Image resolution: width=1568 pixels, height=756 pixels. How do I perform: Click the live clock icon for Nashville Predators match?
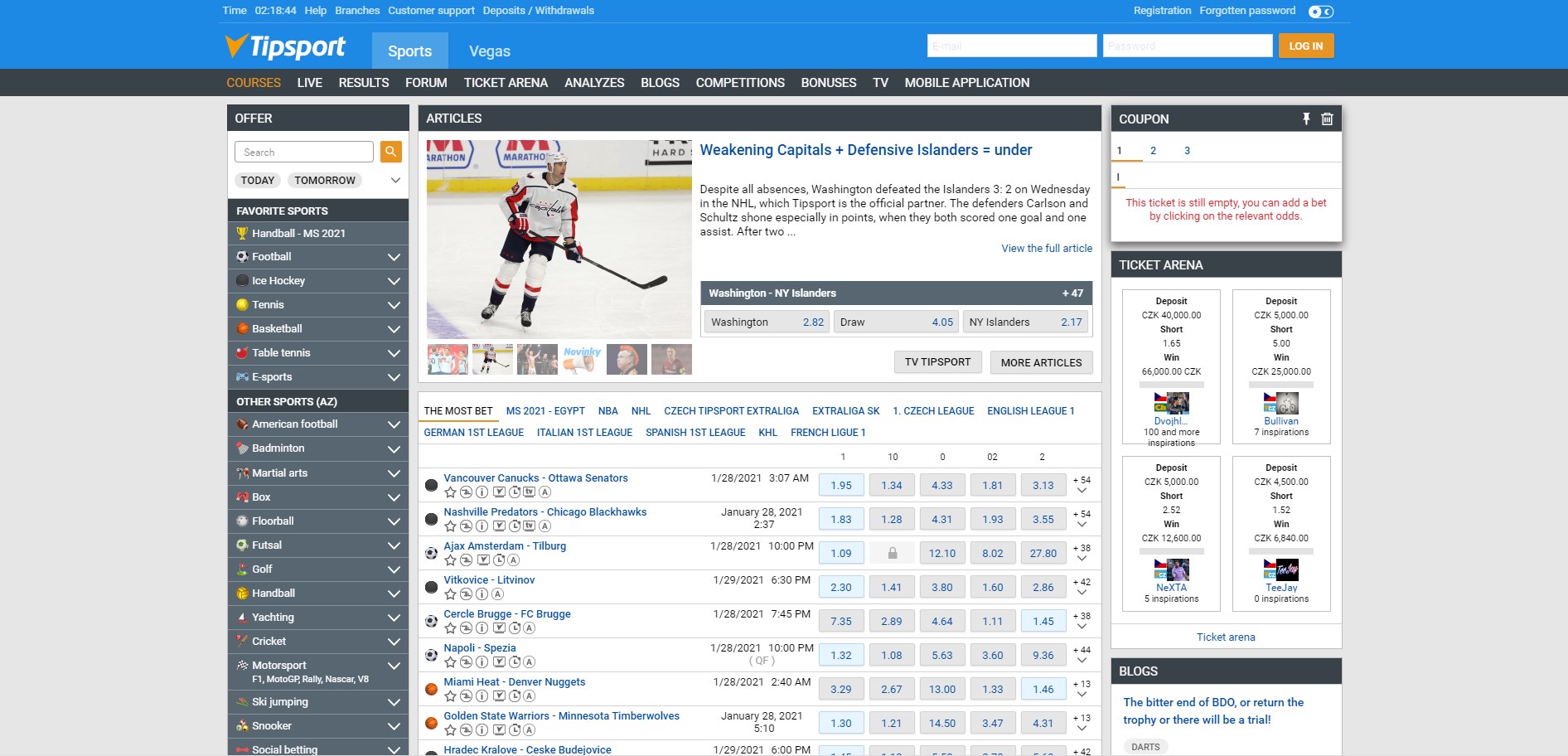coord(515,526)
